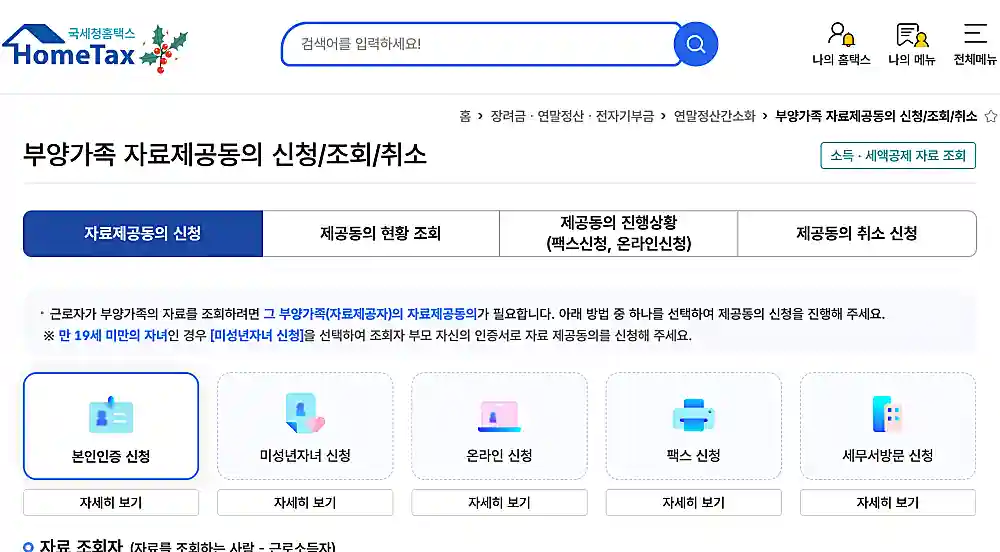
Task: Open 제공동의 취소 신청 tab
Action: (x=857, y=233)
